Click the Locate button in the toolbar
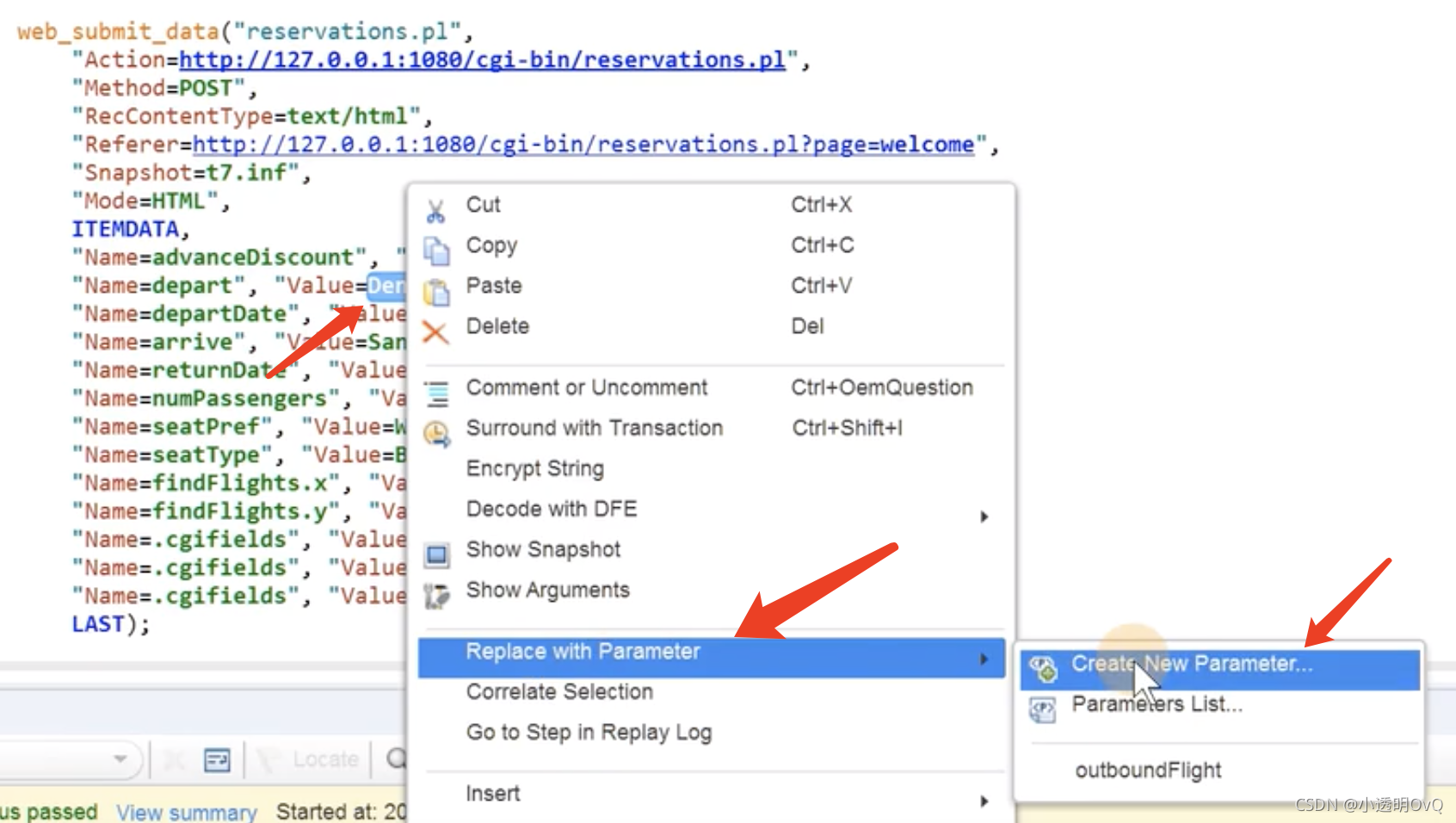The width and height of the screenshot is (1456, 823). 325,759
